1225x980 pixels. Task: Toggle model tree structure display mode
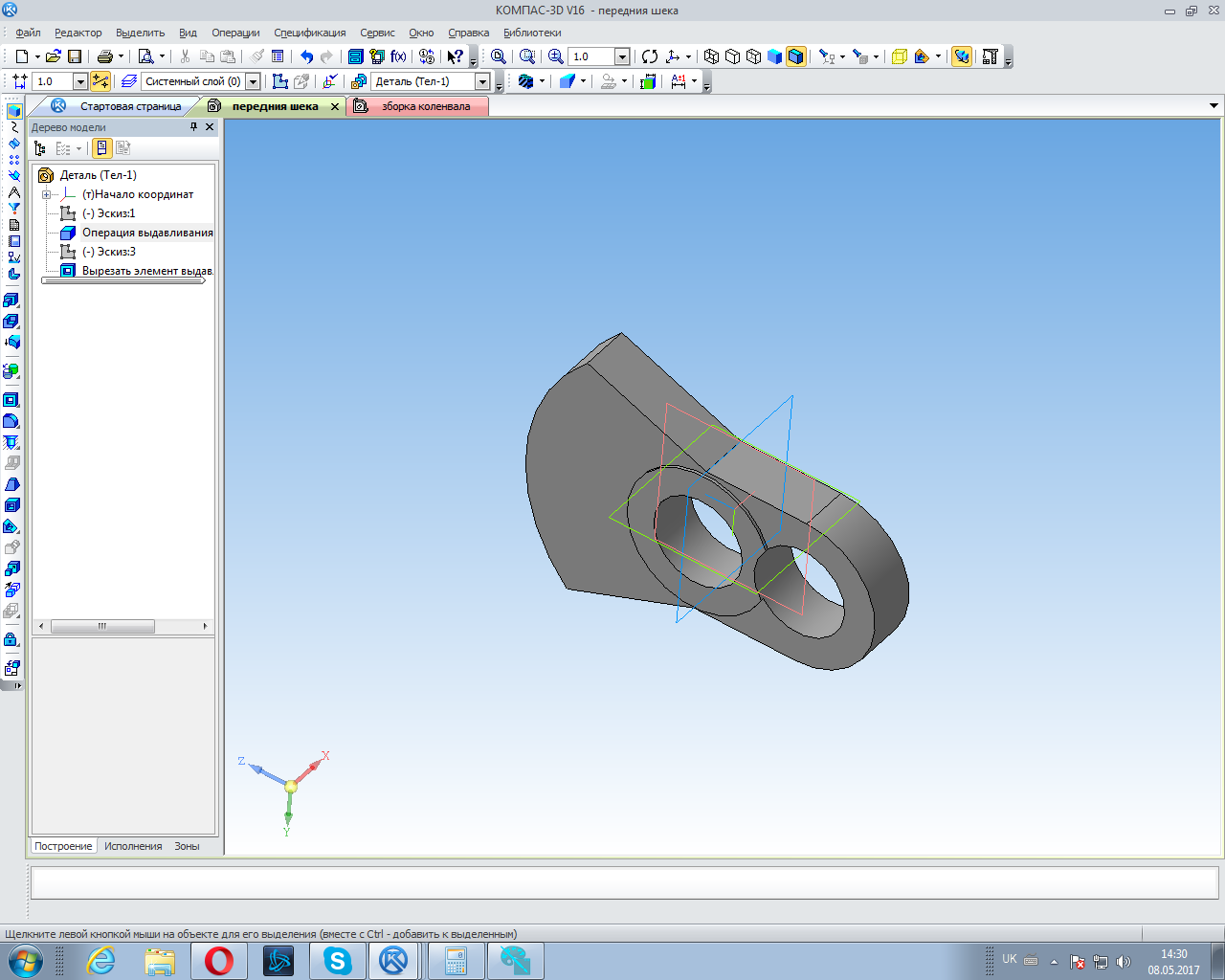tap(39, 148)
